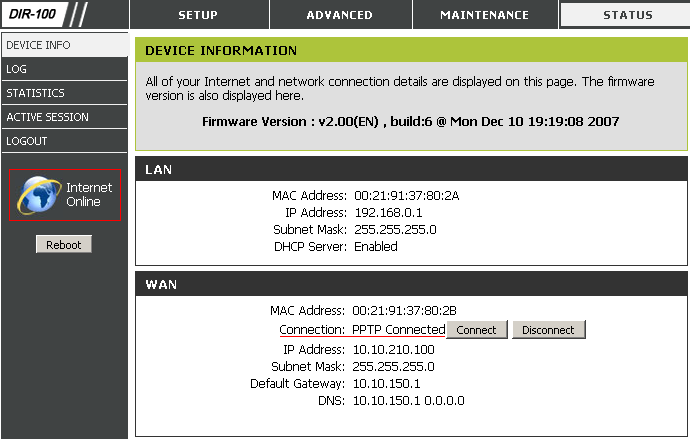
Task: Show ACTIVE SESSION page
Action: 65,117
